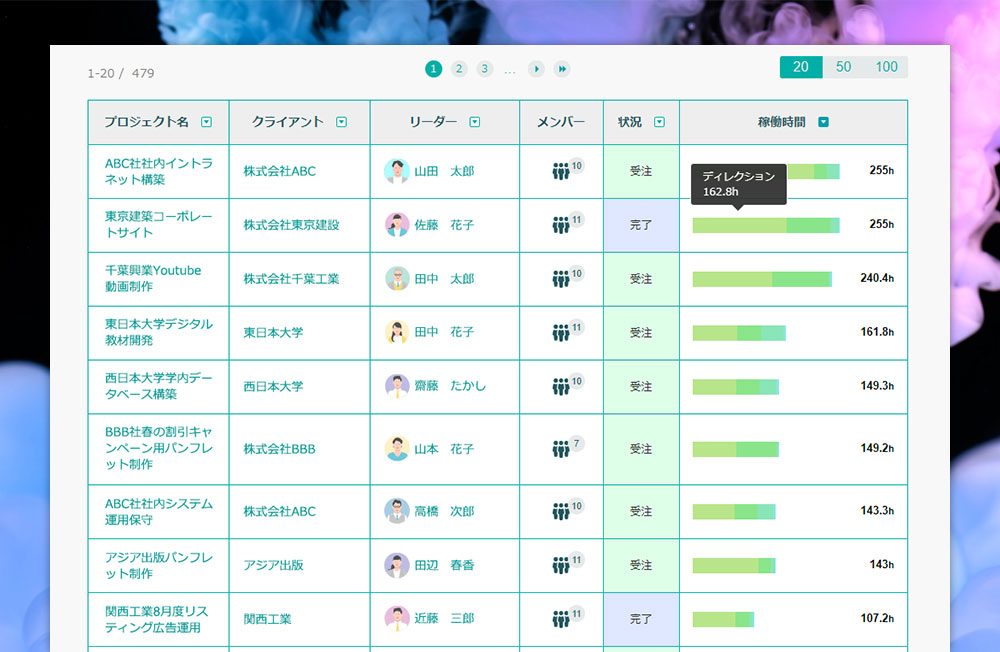This screenshot has height=652, width=1000.
Task: Click avatar of 田辺 春香
Action: (x=397, y=565)
